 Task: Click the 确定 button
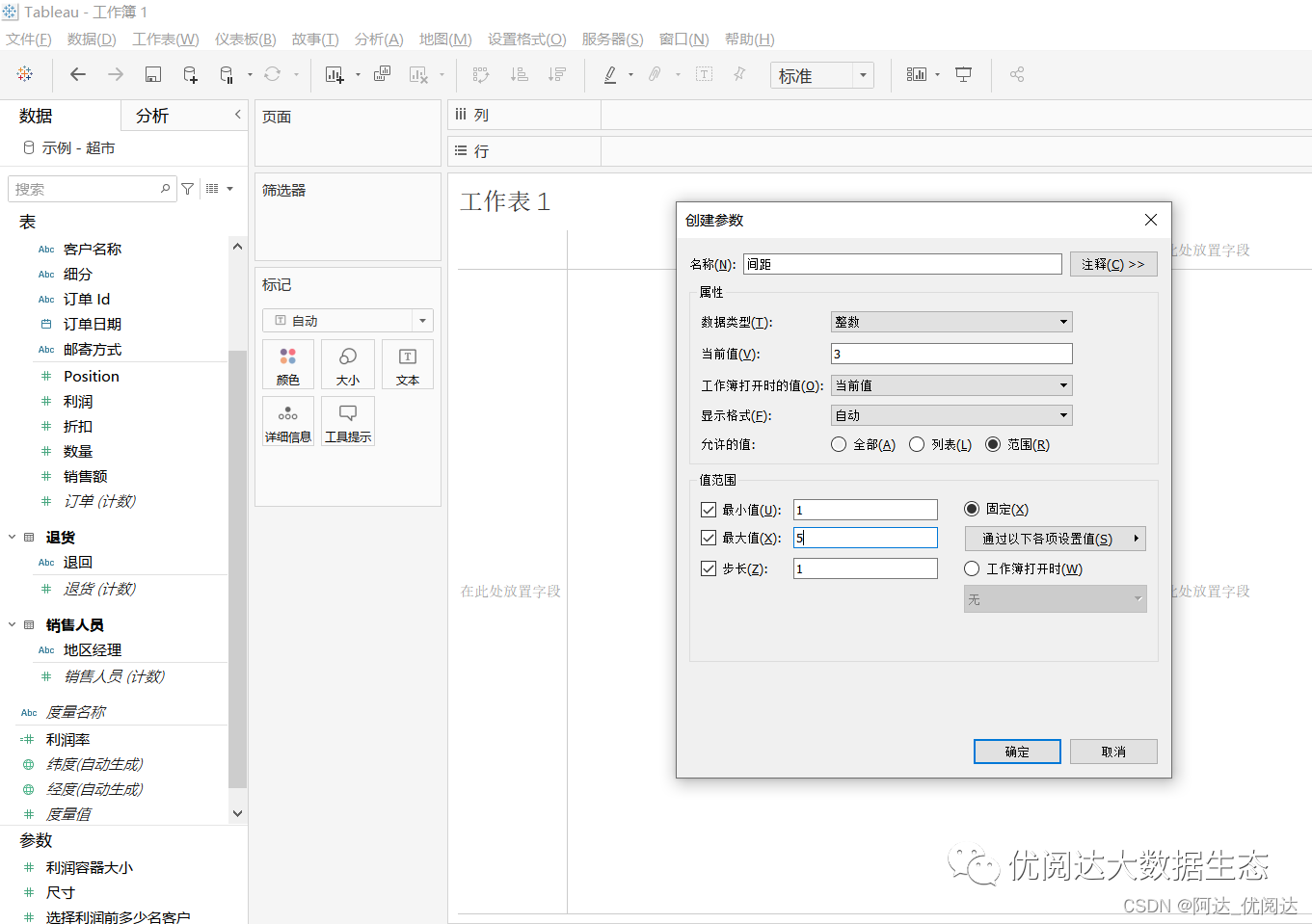1017,752
